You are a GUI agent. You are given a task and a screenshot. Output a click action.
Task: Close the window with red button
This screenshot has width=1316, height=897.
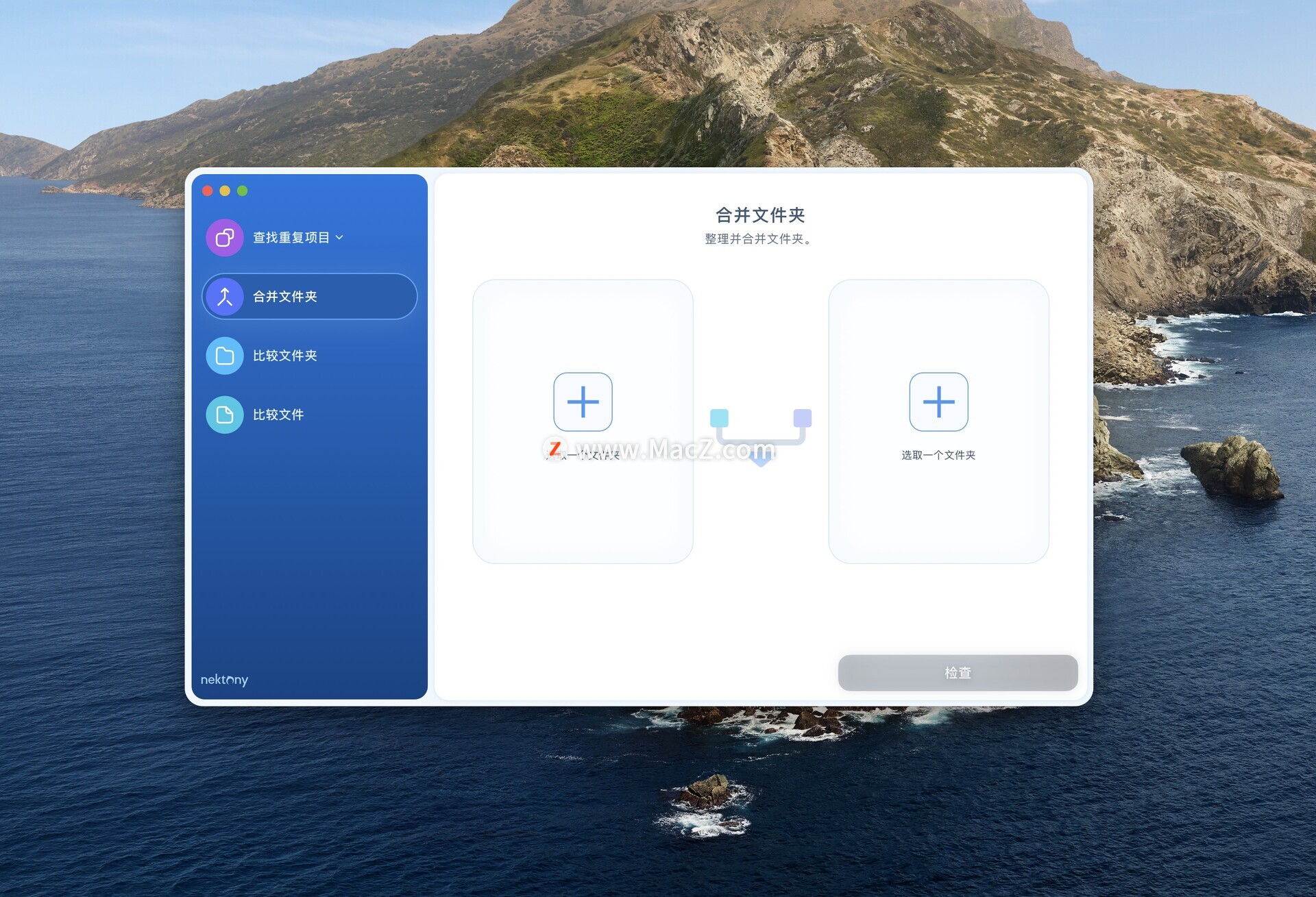208,191
